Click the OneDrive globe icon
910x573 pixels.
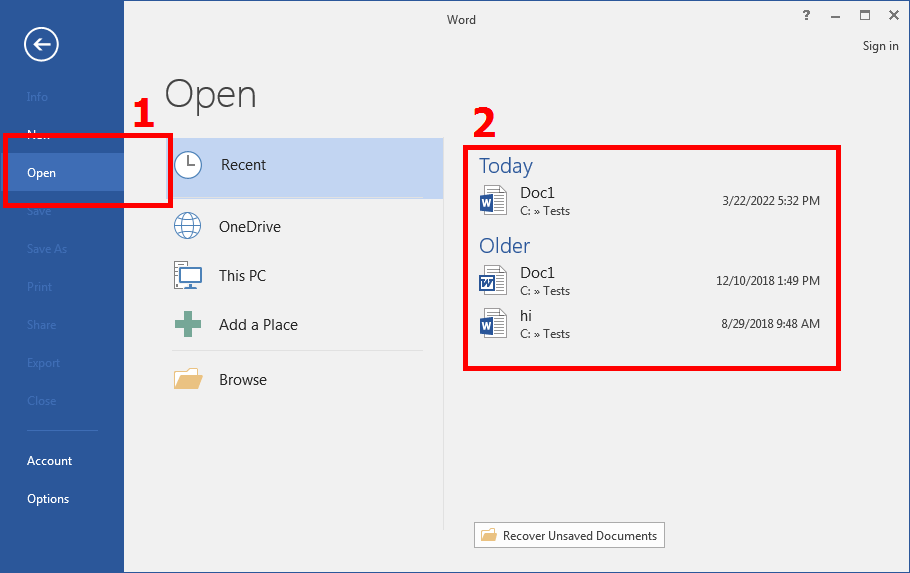pyautogui.click(x=188, y=226)
